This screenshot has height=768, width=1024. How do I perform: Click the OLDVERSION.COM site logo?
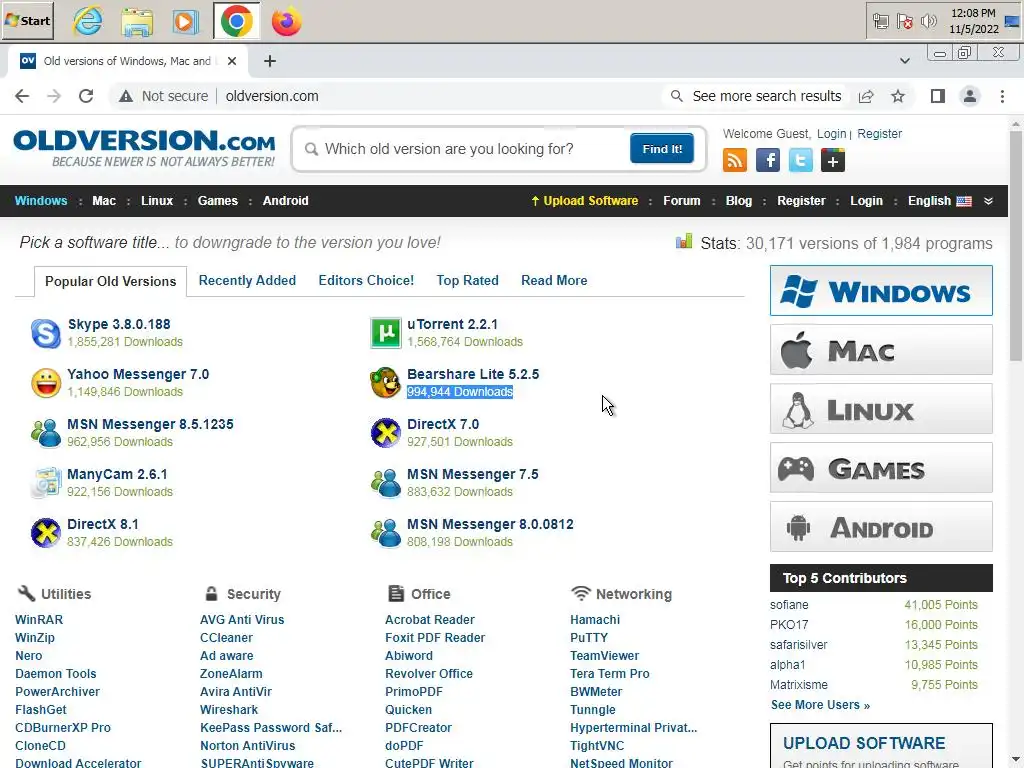(144, 148)
